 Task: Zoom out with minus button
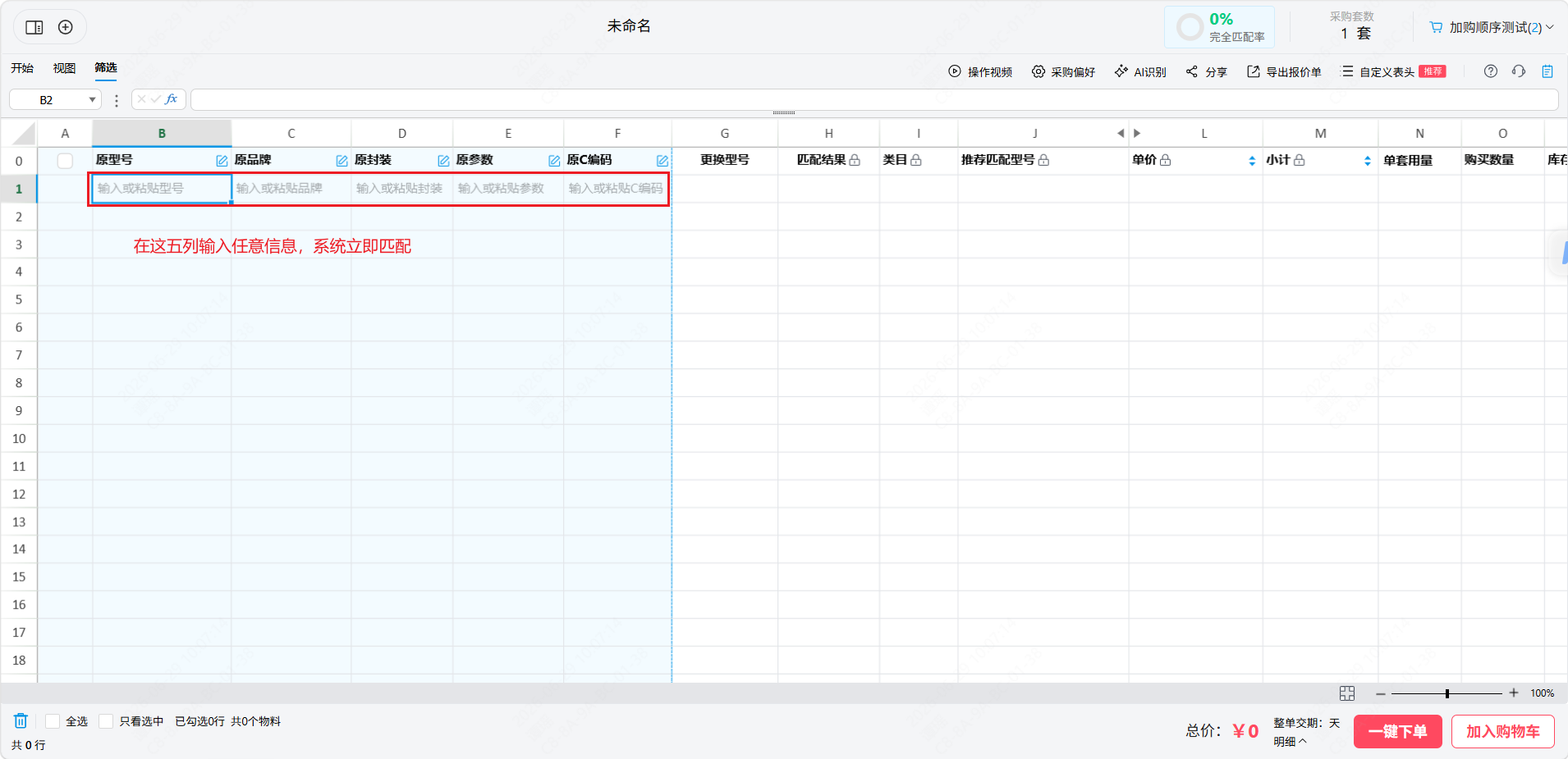1381,693
